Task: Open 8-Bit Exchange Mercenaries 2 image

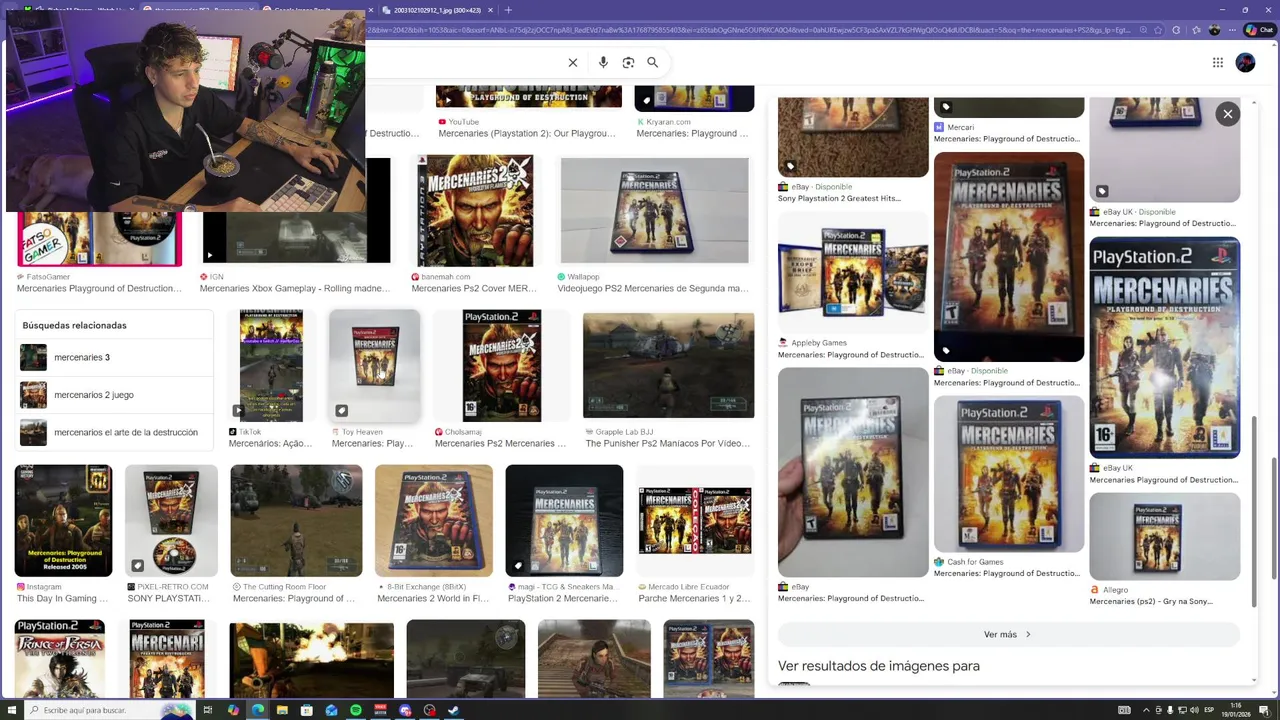Action: [433, 520]
